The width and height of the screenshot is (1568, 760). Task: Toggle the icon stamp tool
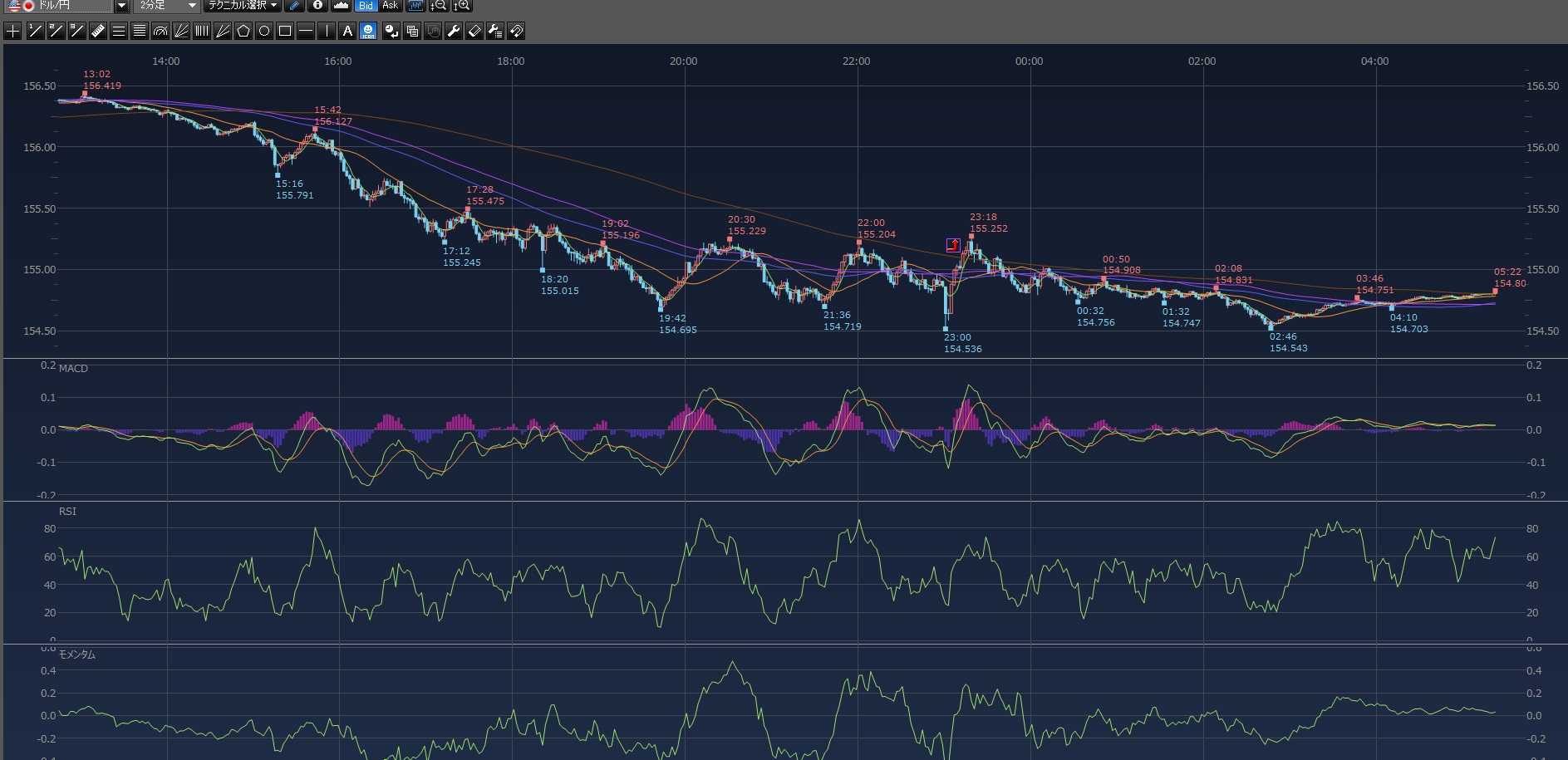click(368, 32)
